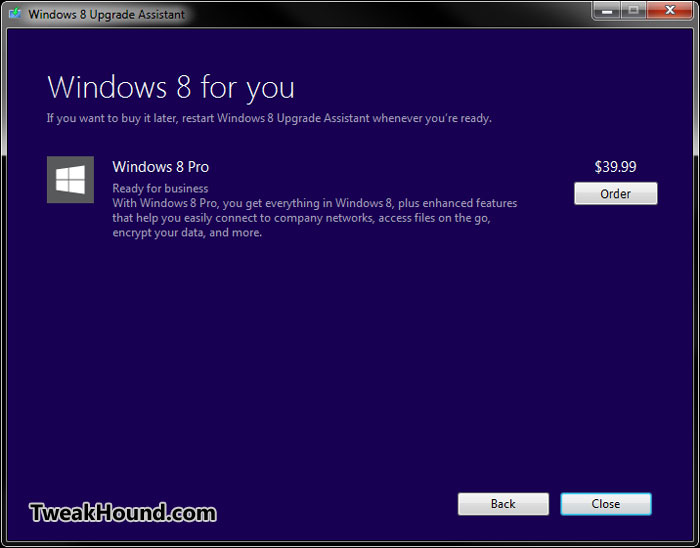Select the "Windows 8 Pro" product name
700x548 pixels.
161,166
